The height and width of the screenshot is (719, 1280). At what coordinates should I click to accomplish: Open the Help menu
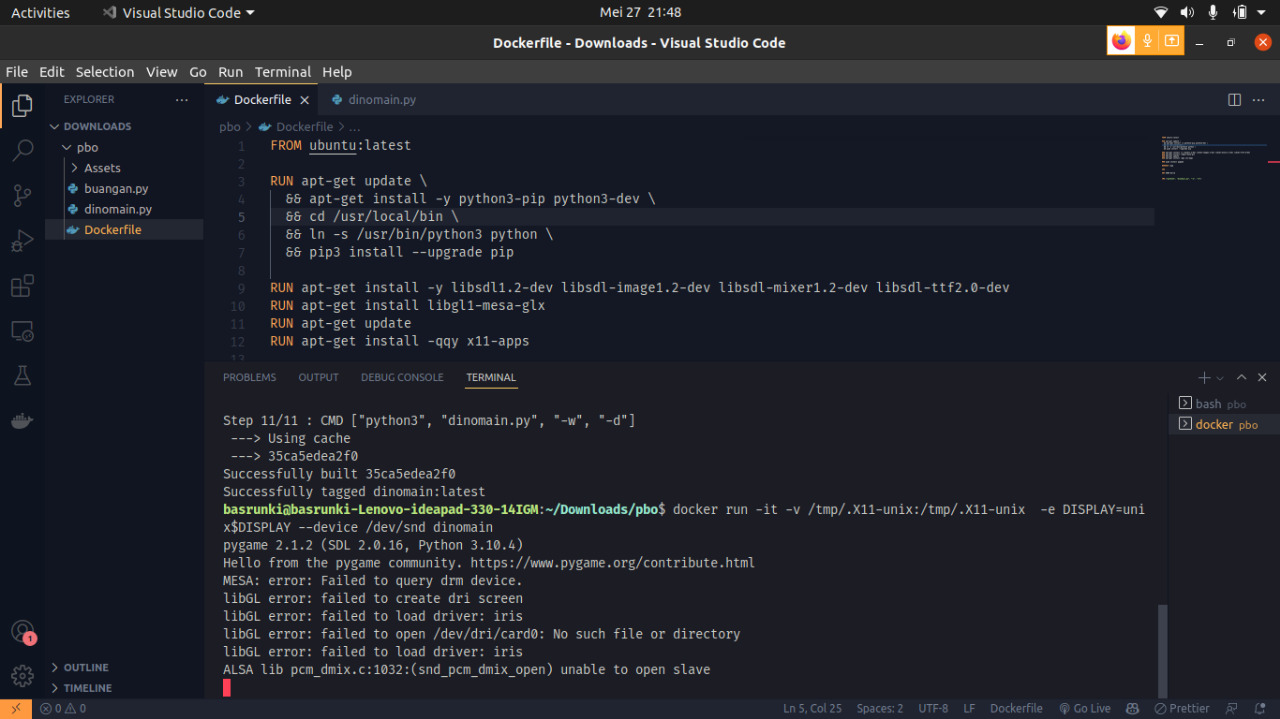coord(337,72)
